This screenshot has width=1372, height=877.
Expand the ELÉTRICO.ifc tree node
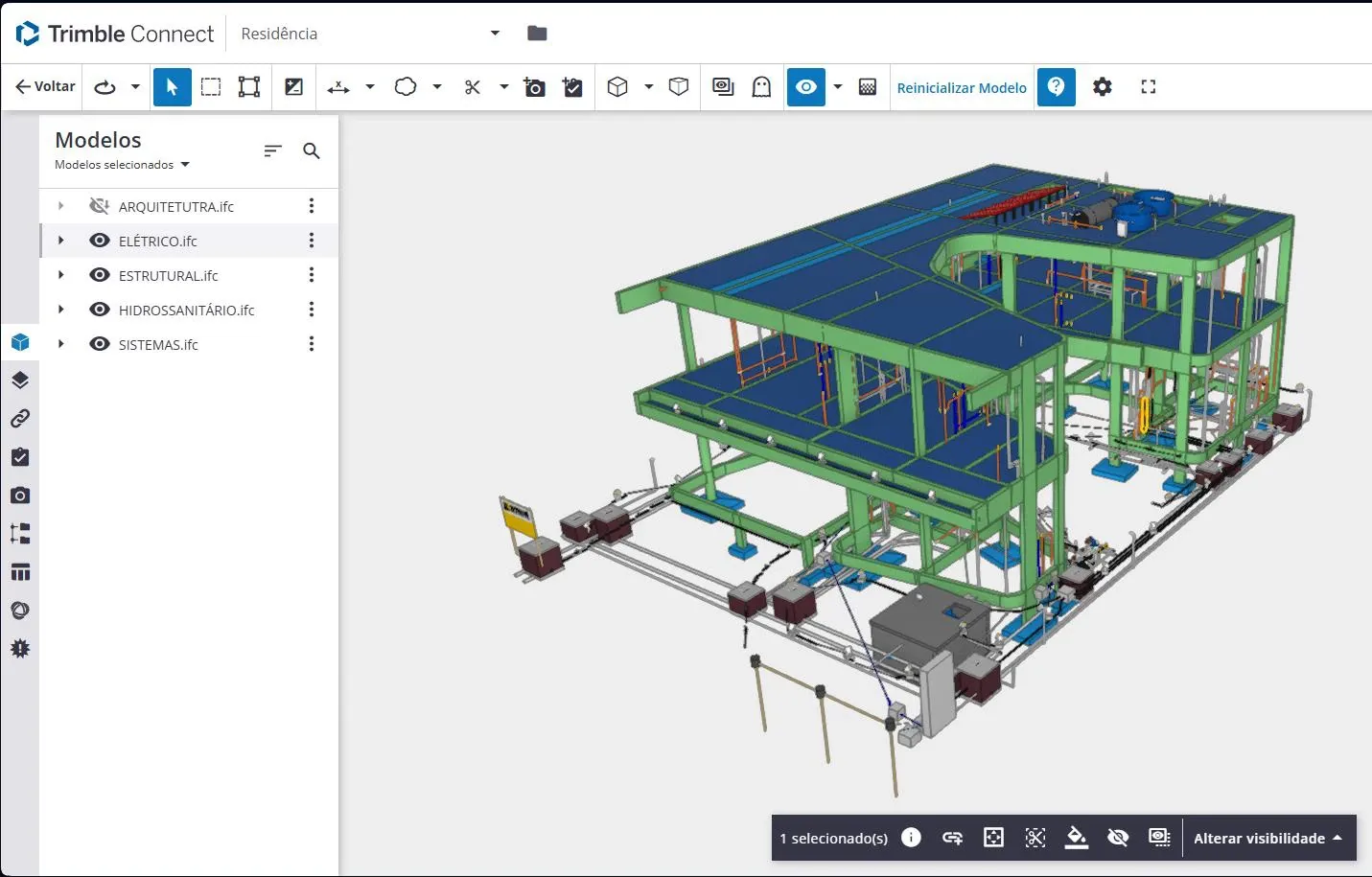coord(61,241)
